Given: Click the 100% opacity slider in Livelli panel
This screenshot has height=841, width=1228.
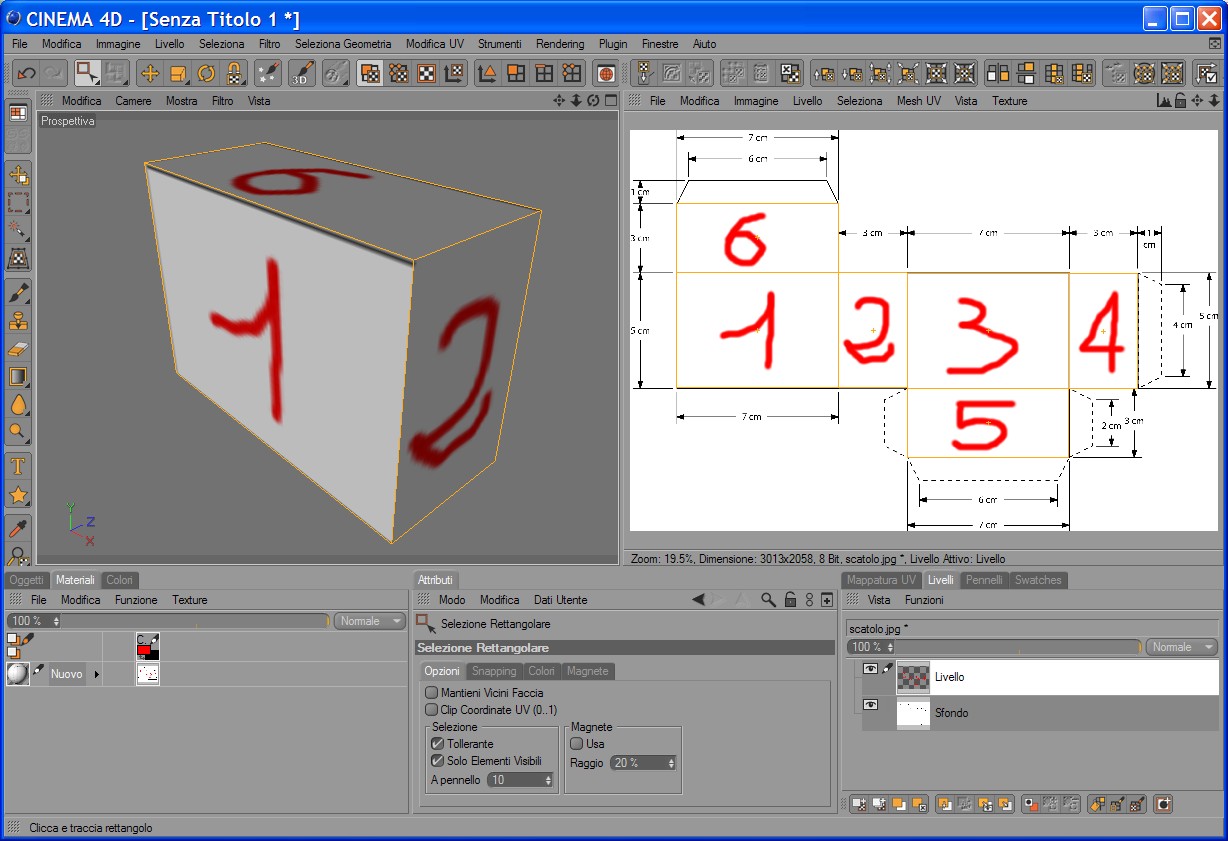Looking at the screenshot, I should click(x=995, y=647).
